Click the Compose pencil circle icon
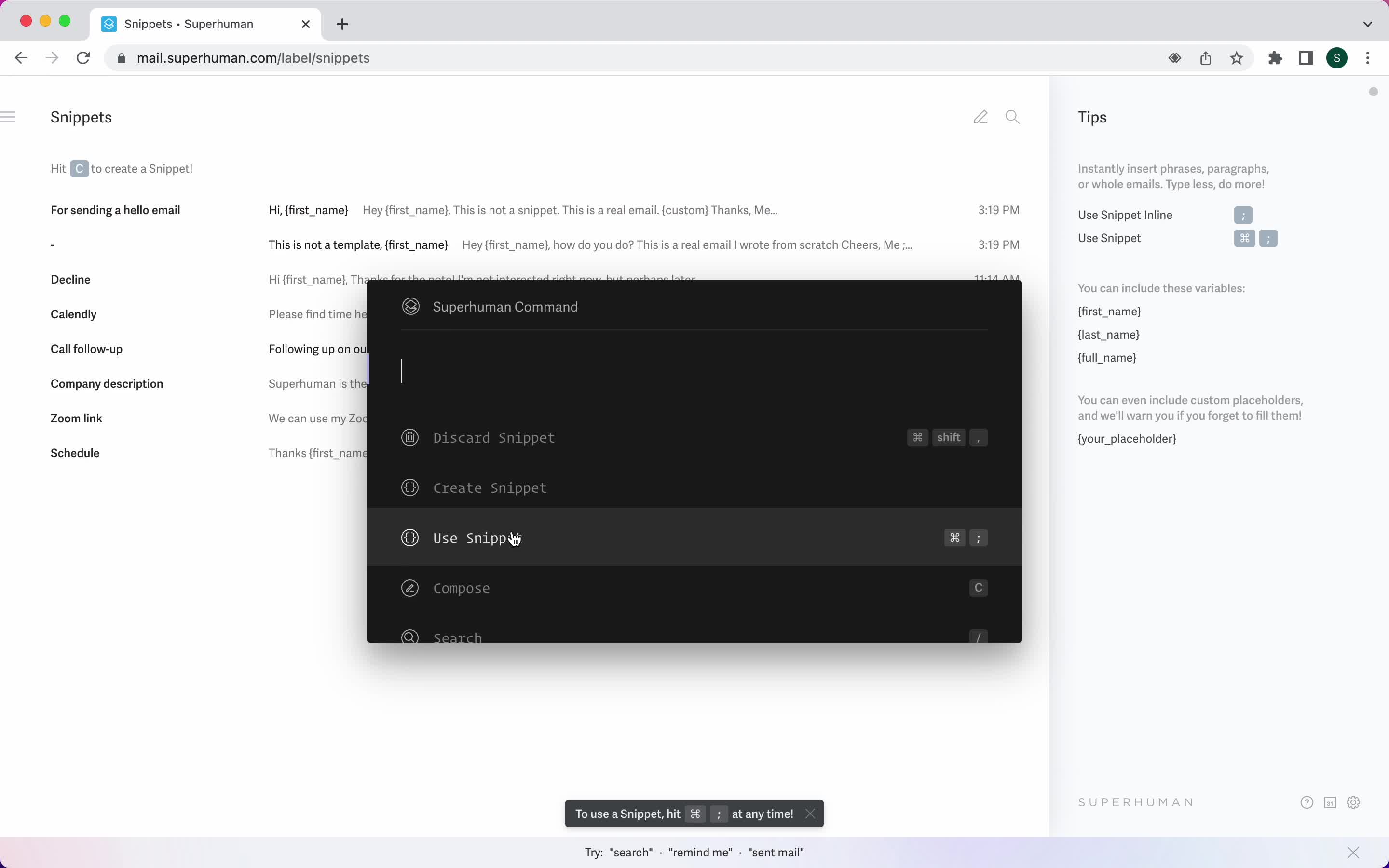Screen dimensions: 1389x868 pos(410,588)
